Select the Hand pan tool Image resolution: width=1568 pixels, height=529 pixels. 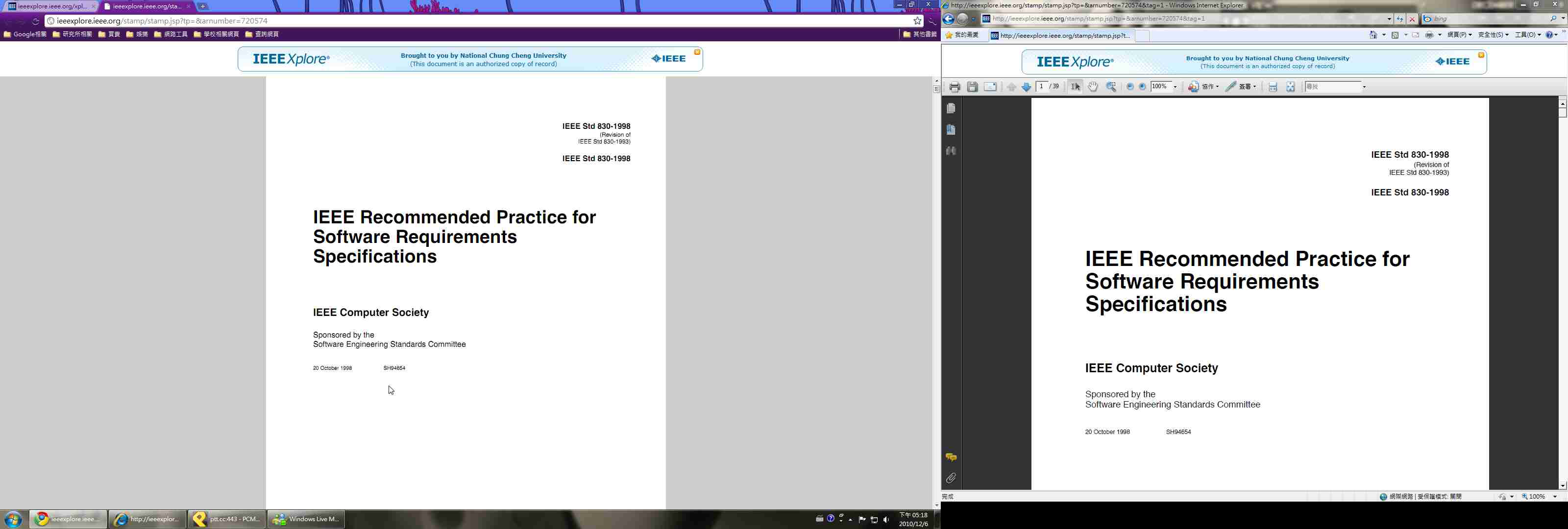pos(1093,87)
